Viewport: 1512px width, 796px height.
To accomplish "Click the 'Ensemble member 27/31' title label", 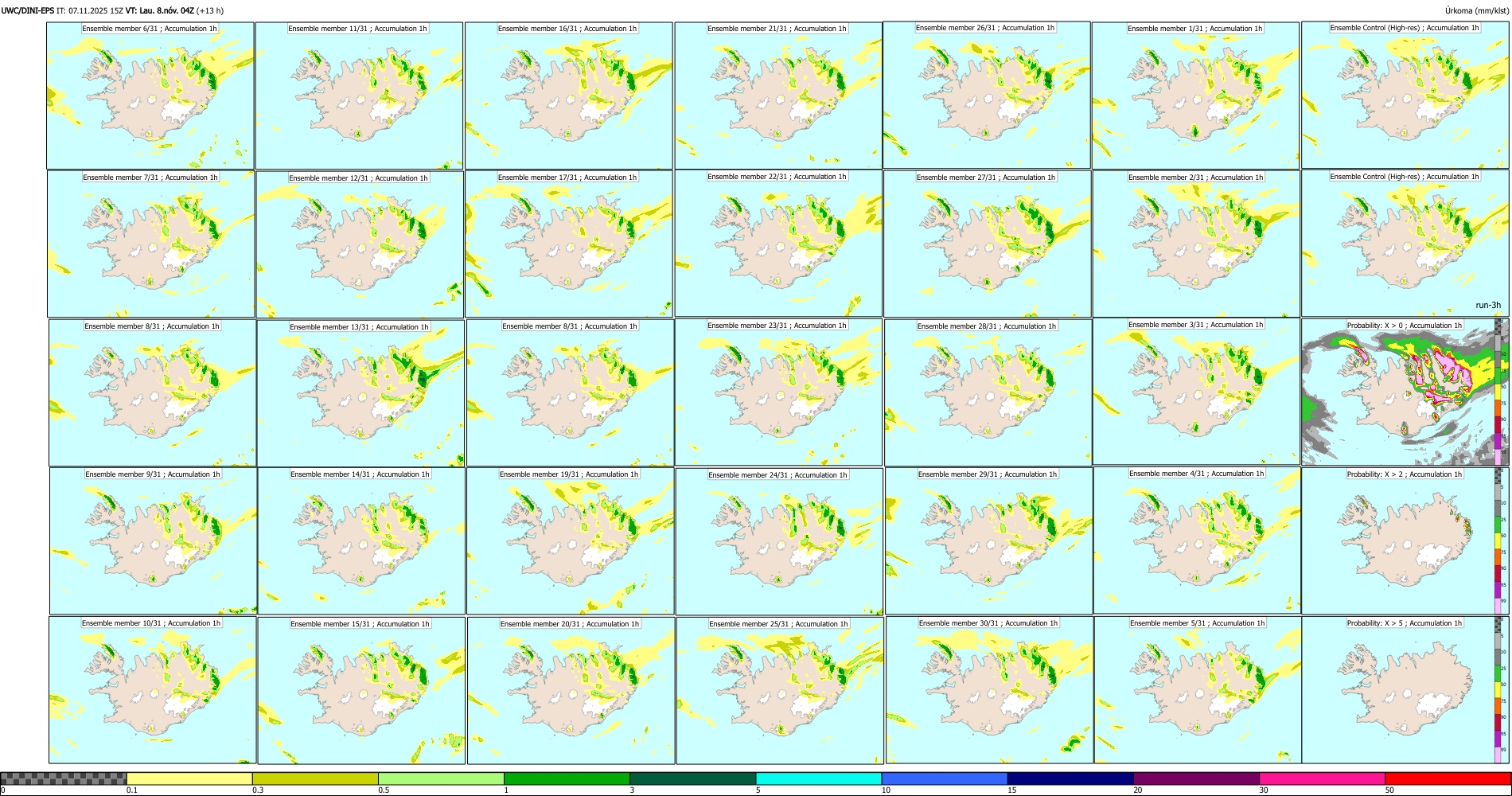I will tap(986, 178).
